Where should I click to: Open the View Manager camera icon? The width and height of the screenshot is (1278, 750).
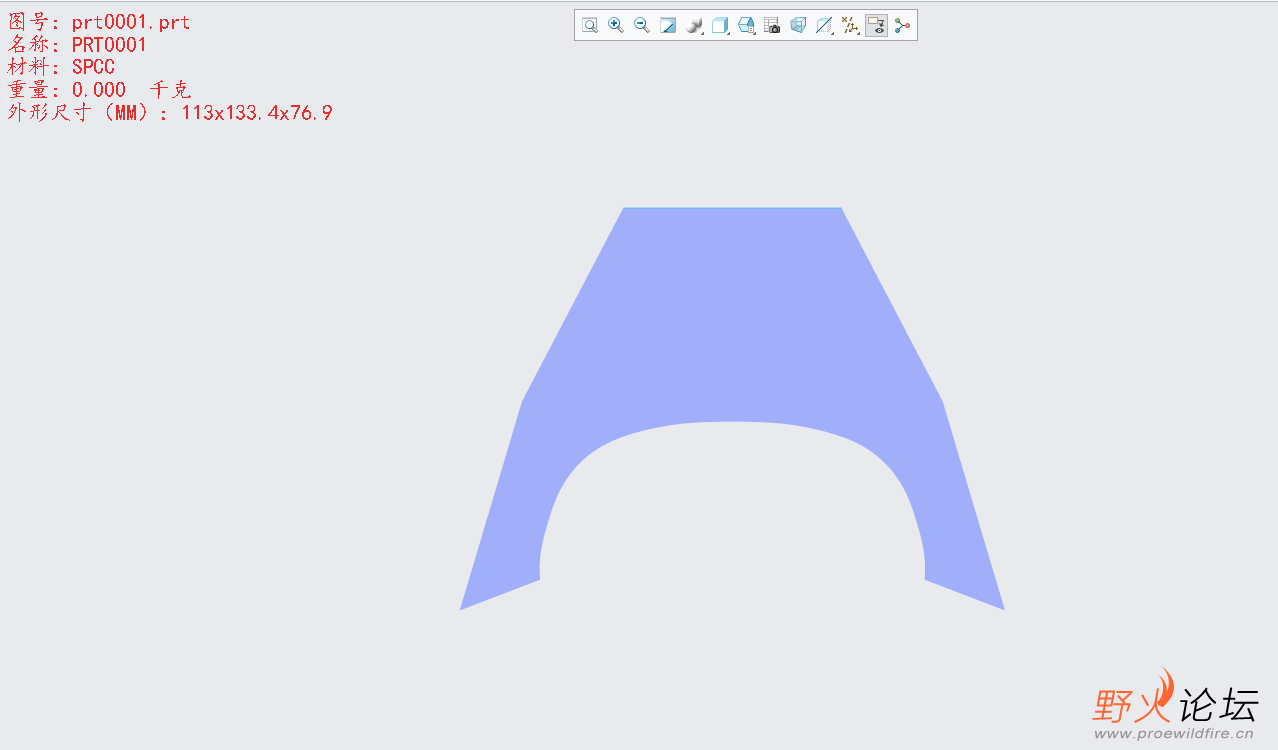(772, 26)
